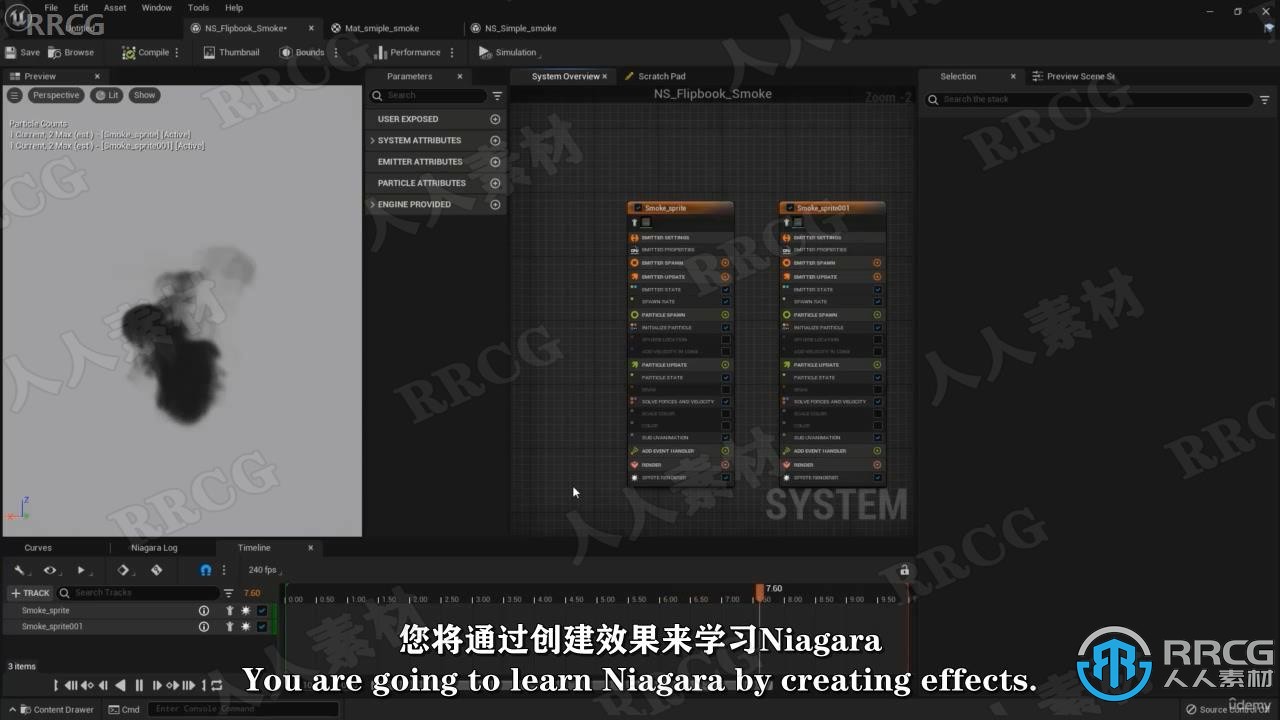Switch to the Niagara Log tab
The height and width of the screenshot is (720, 1280).
tap(154, 548)
